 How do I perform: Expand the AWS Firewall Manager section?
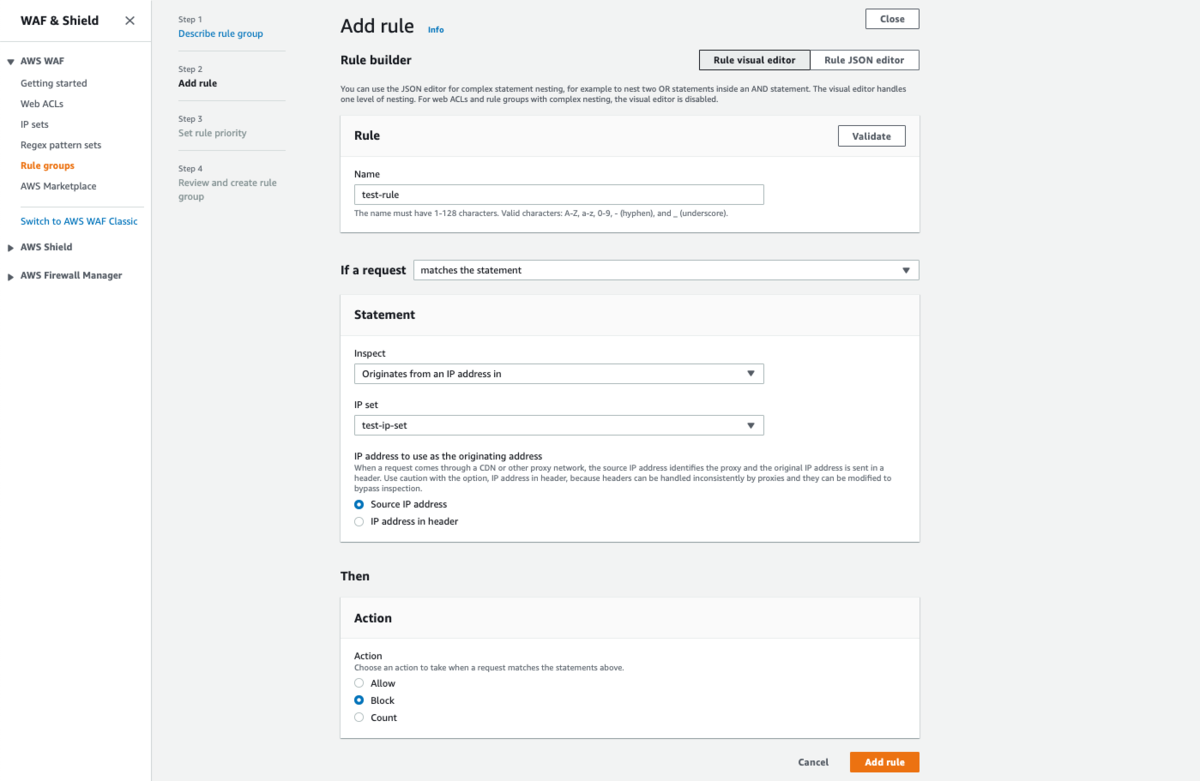[x=11, y=276]
